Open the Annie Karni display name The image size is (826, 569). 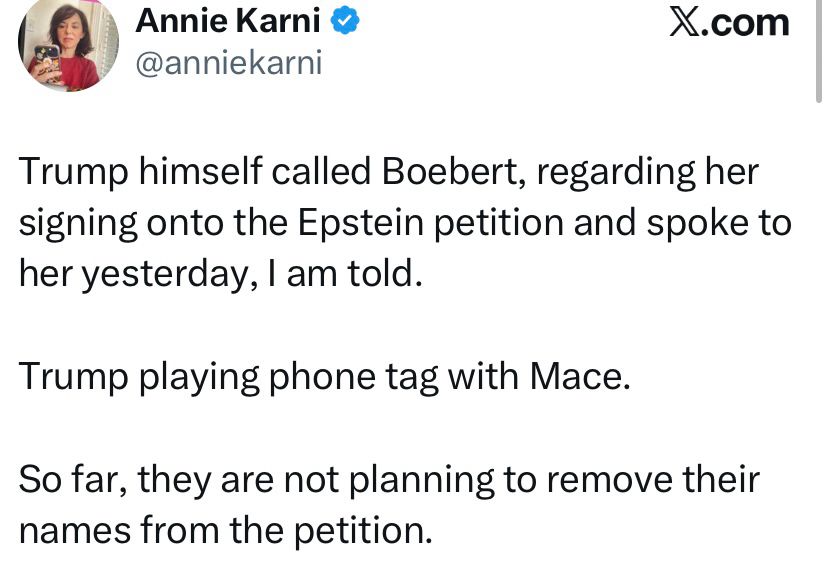click(227, 21)
